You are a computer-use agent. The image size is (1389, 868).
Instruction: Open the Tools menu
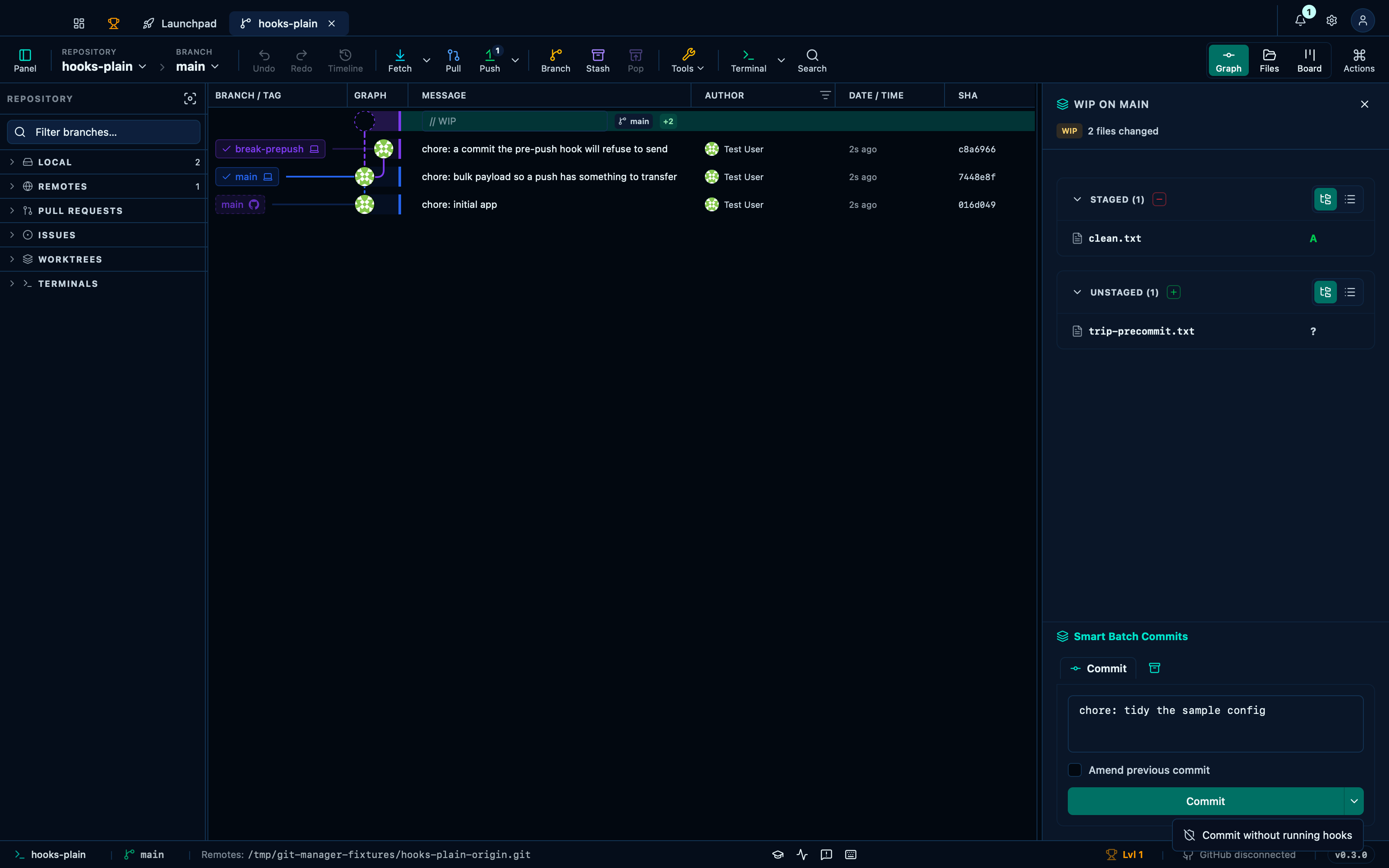688,60
